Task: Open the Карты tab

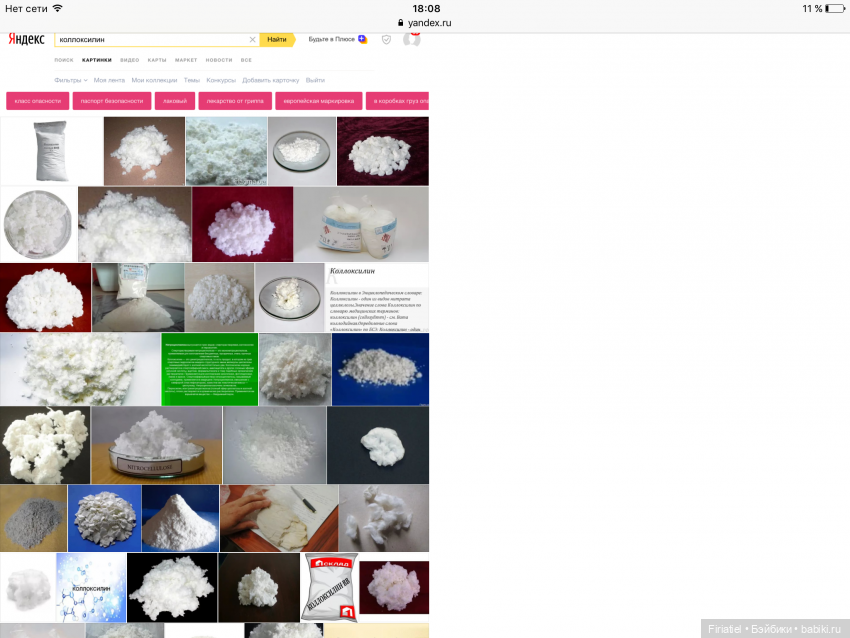Action: coord(157,60)
